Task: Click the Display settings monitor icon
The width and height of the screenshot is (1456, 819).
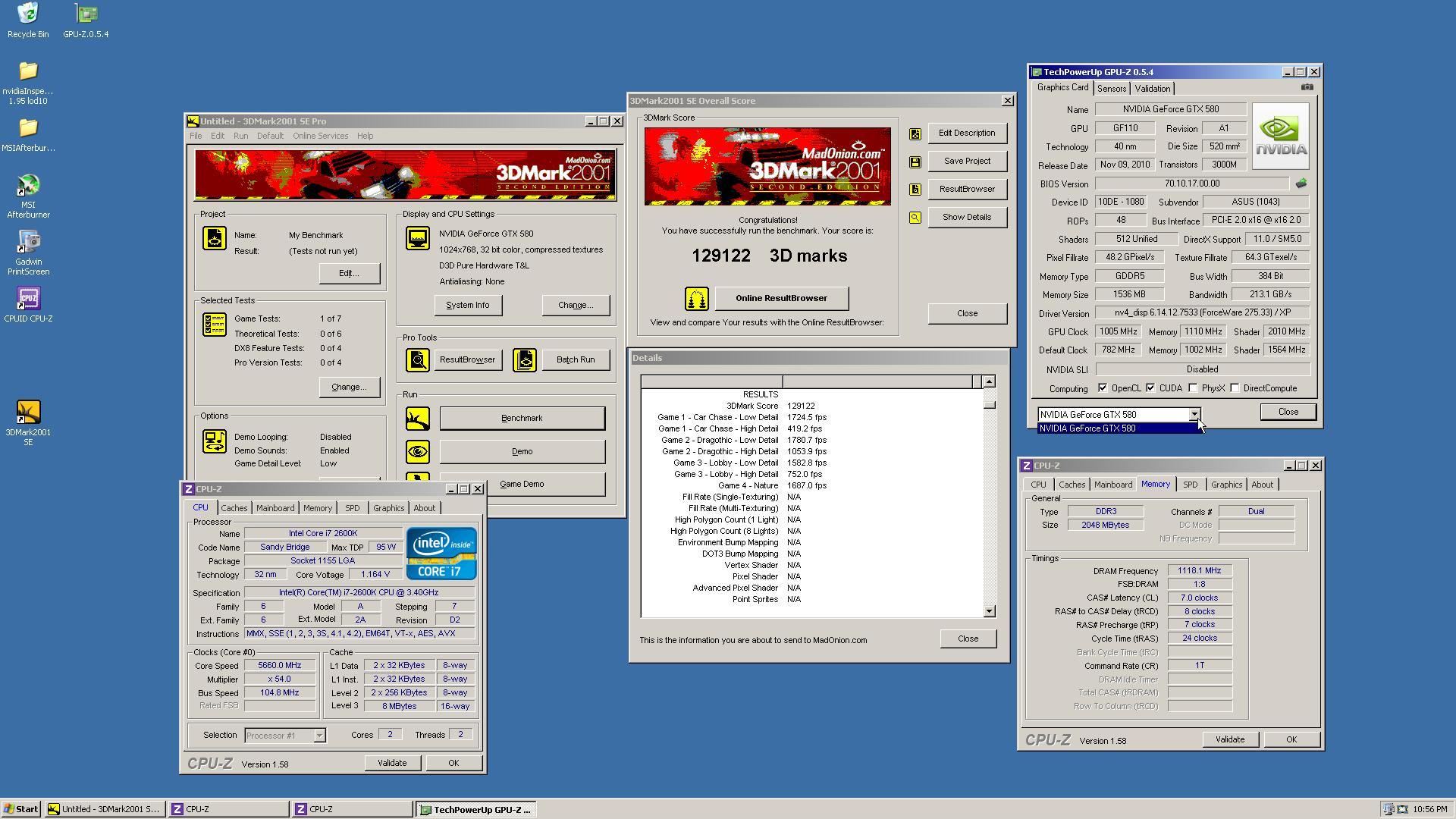Action: 417,238
